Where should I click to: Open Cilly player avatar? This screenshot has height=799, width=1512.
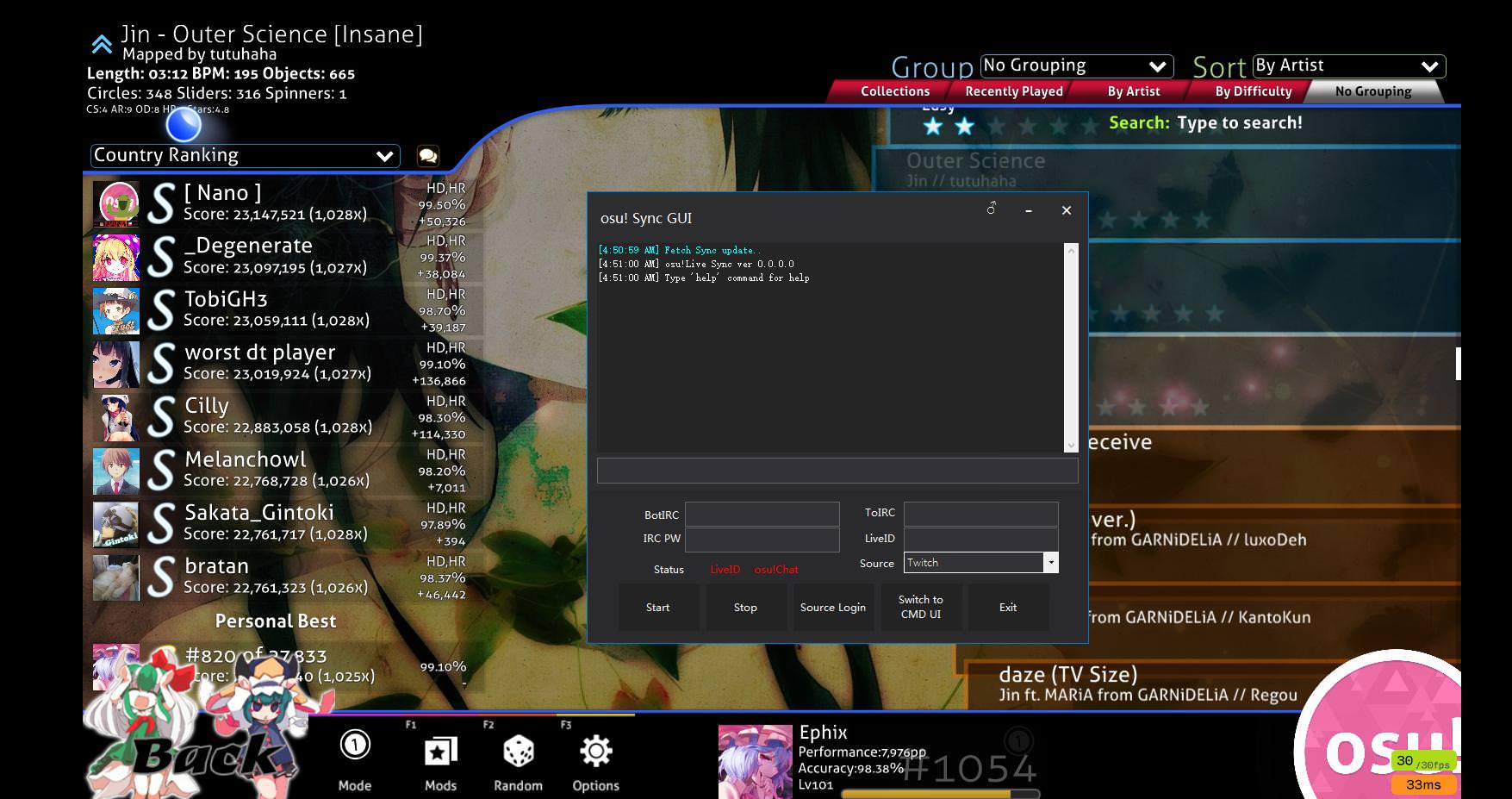pyautogui.click(x=116, y=418)
